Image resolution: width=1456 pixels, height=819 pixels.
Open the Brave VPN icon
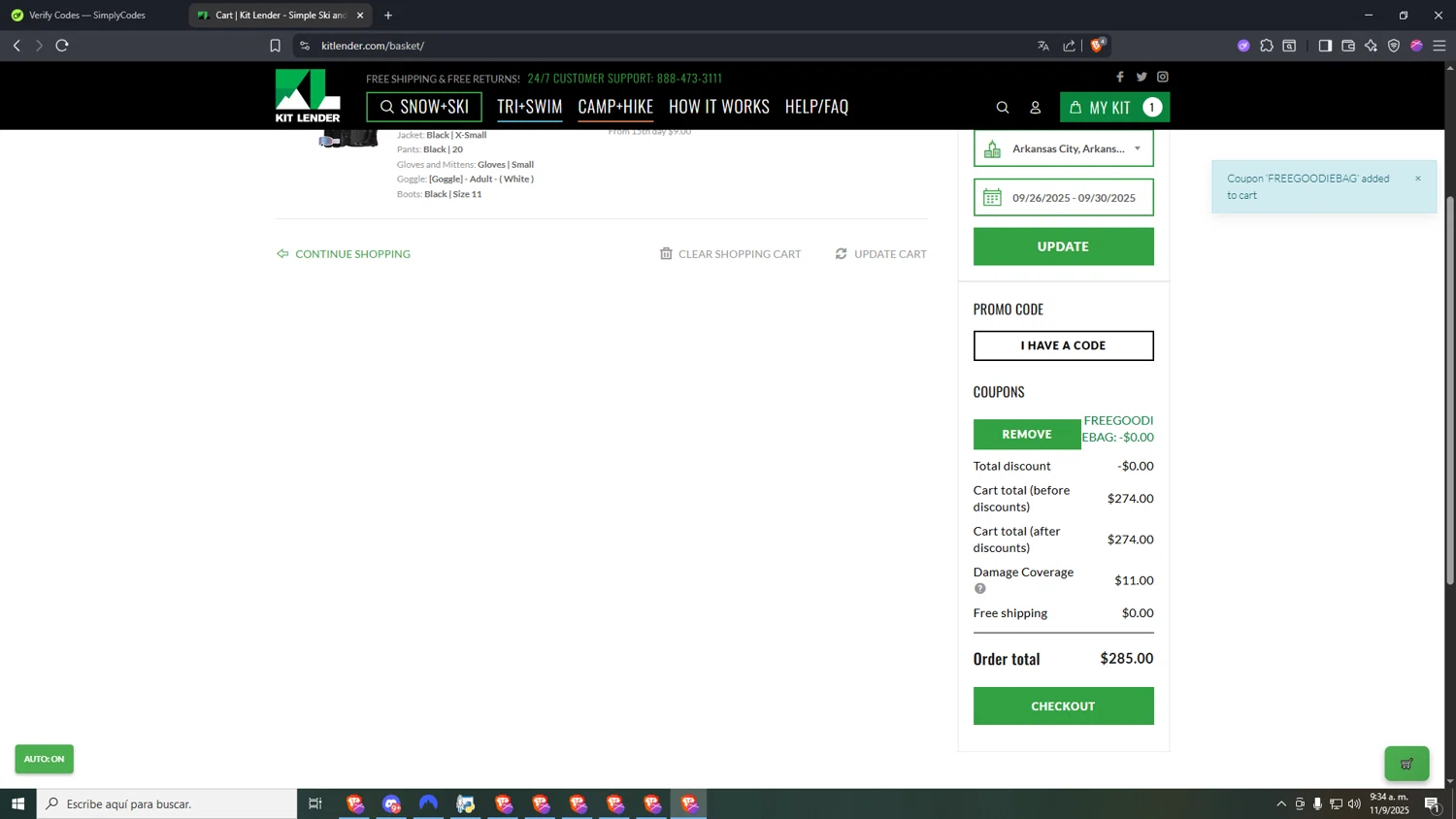coord(1394,46)
